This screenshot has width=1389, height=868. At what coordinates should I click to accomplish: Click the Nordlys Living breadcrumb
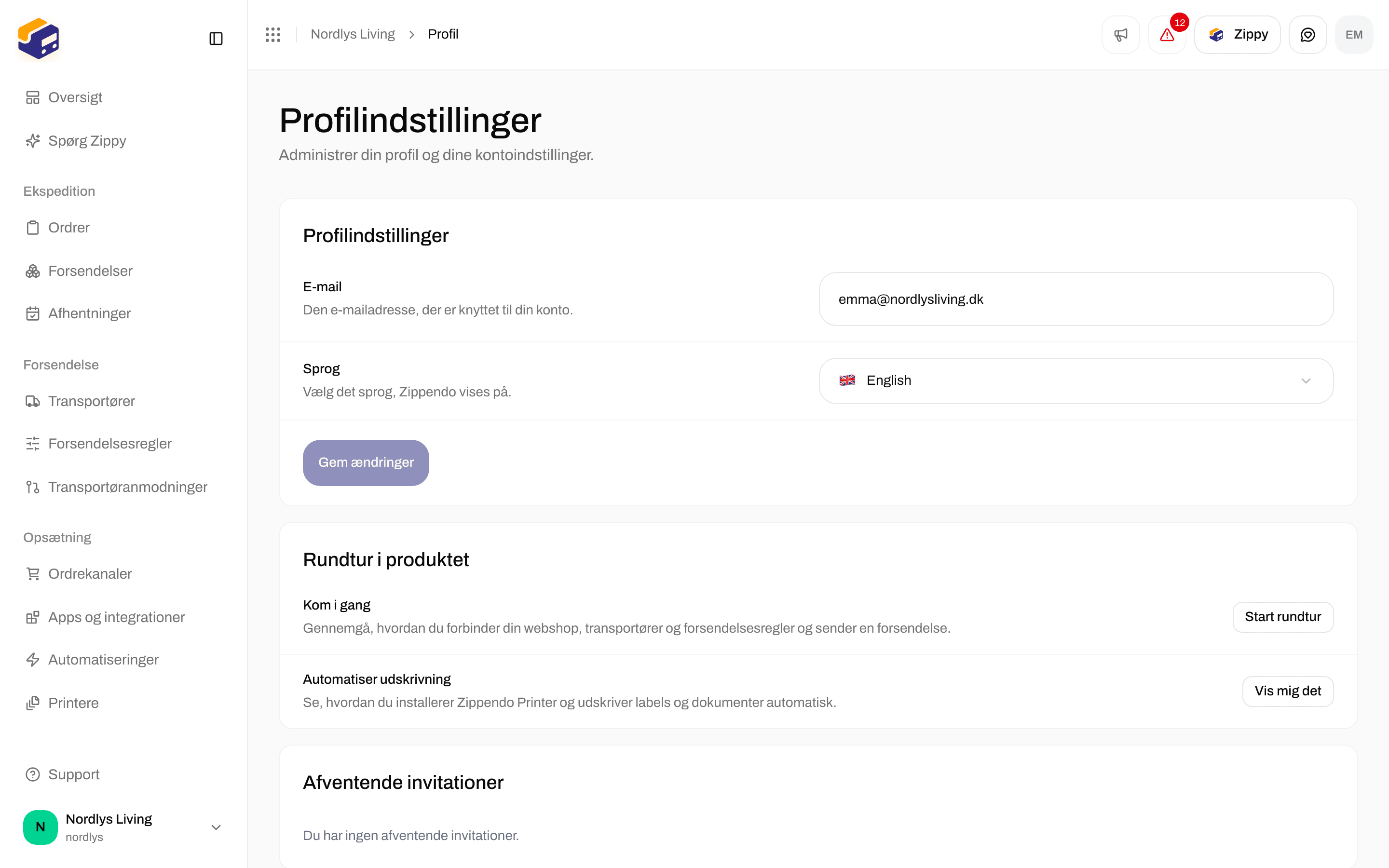353,34
